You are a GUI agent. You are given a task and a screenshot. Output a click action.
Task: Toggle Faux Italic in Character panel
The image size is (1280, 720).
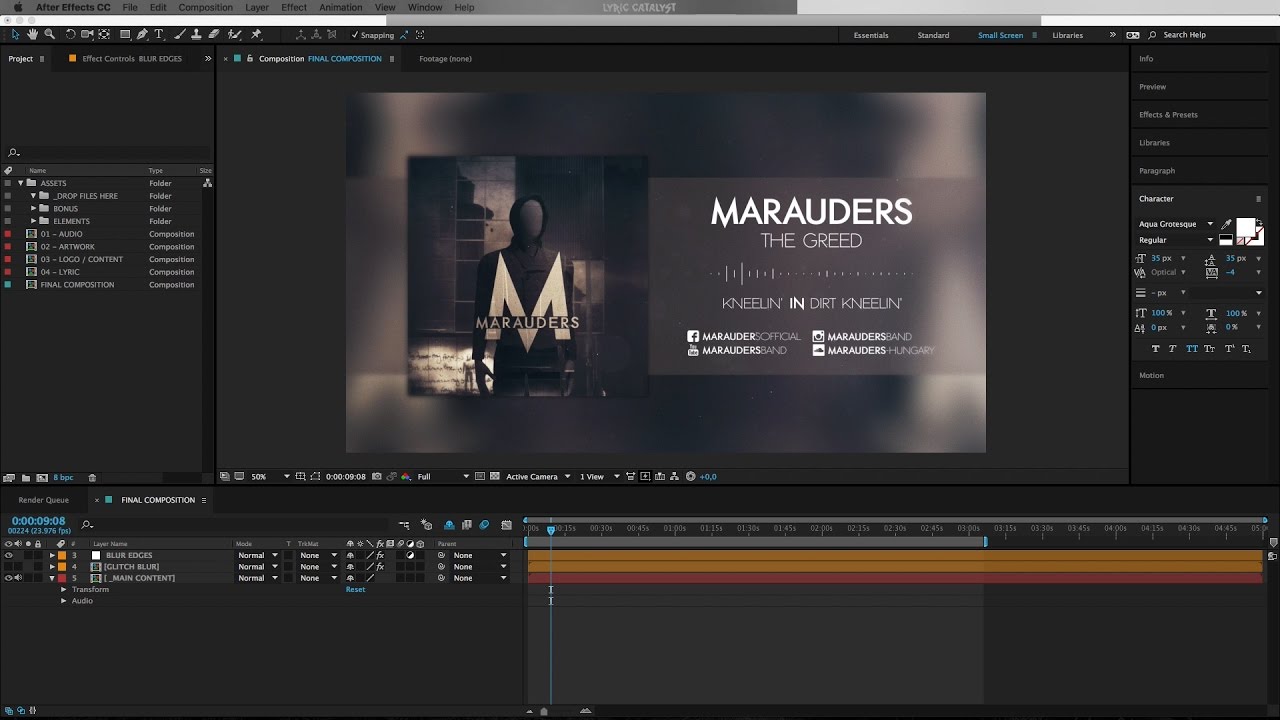pyautogui.click(x=1173, y=349)
